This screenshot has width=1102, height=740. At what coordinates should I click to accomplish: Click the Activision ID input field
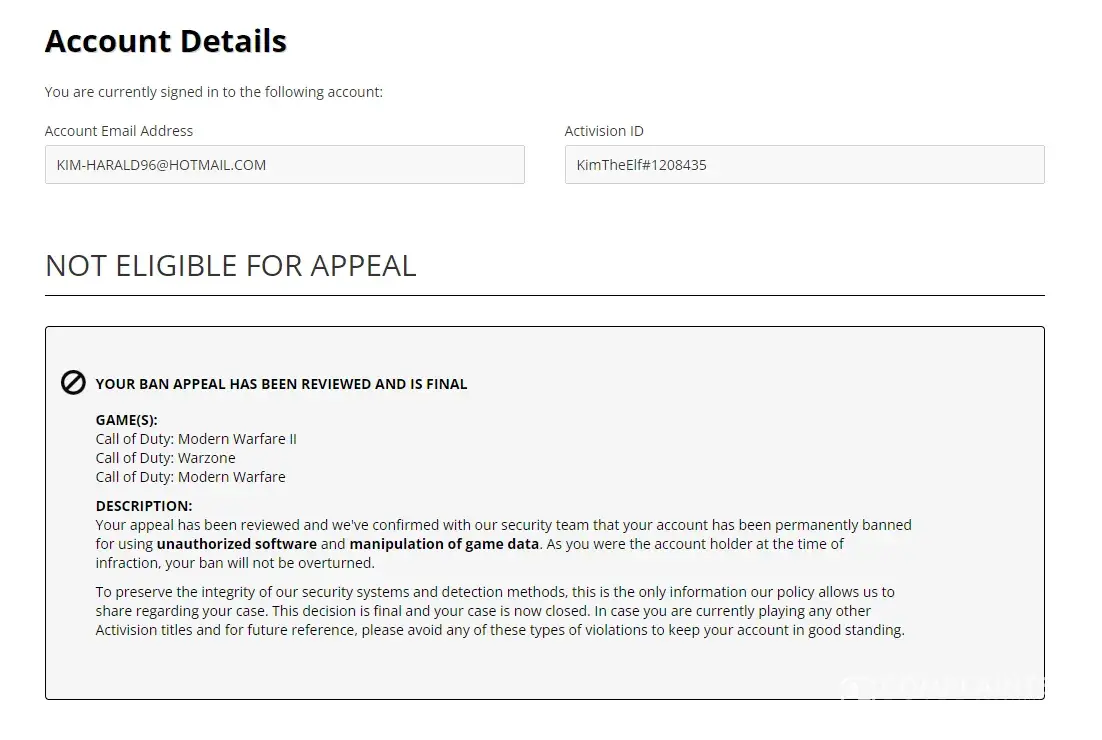[804, 165]
